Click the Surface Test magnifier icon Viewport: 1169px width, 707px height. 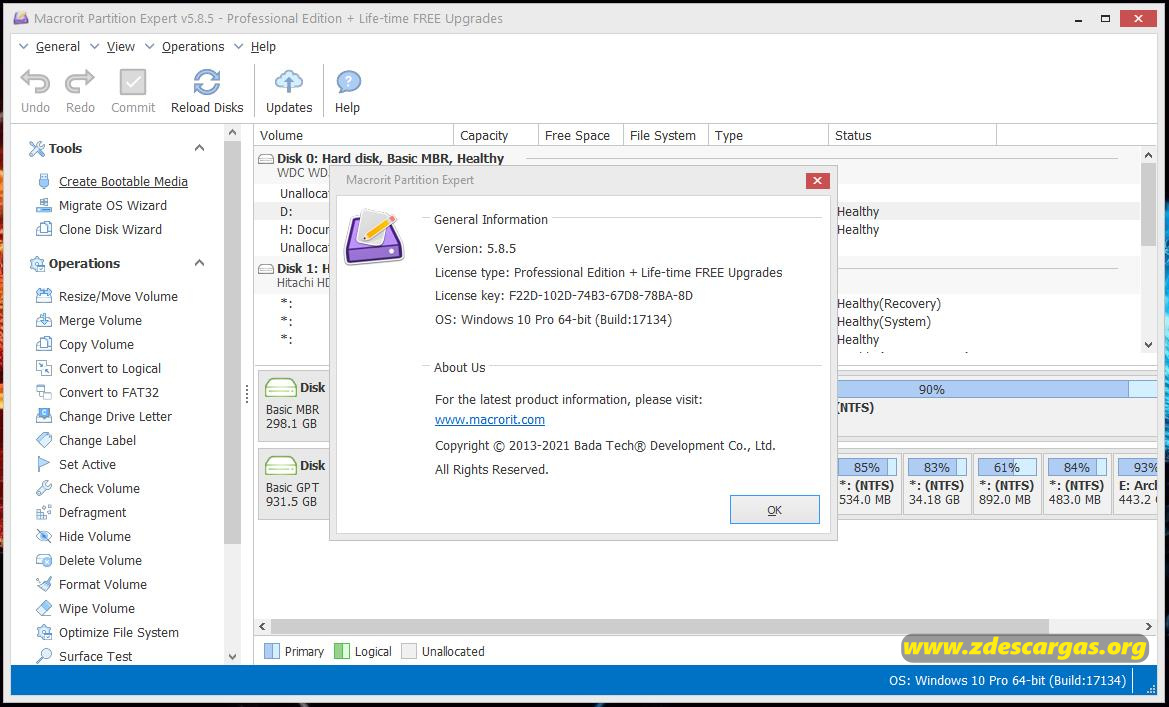(45, 656)
